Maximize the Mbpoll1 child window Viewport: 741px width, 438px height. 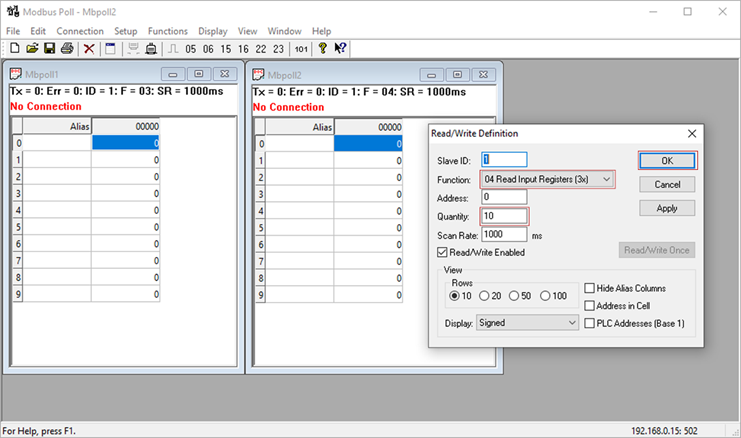coord(199,74)
